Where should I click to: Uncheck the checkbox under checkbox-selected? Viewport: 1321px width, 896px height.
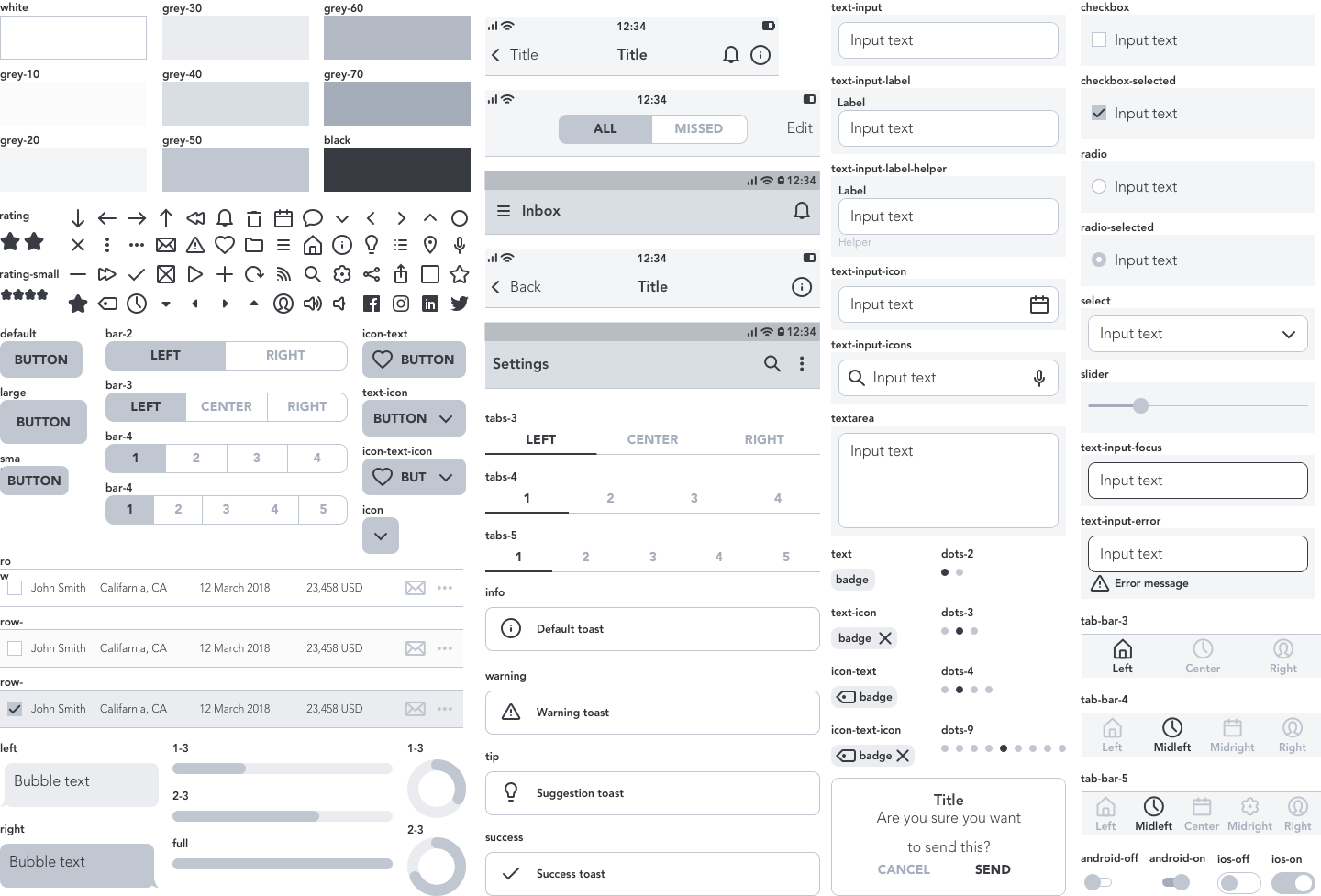[1099, 114]
